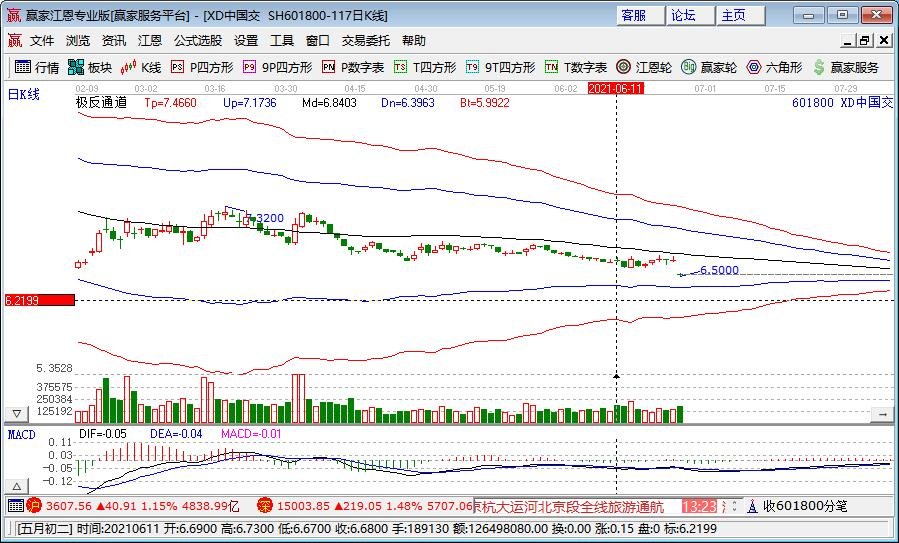Click the DEA=-0.04 reading
This screenshot has height=543, width=899.
tap(176, 434)
